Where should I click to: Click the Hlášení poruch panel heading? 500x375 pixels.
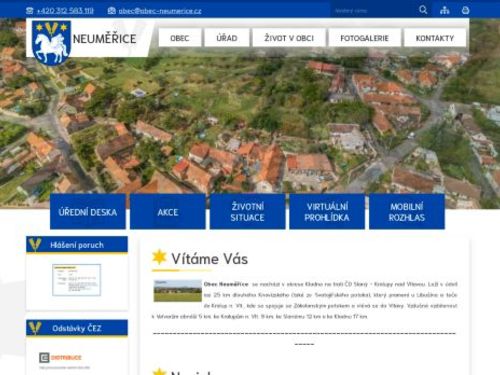pyautogui.click(x=77, y=245)
